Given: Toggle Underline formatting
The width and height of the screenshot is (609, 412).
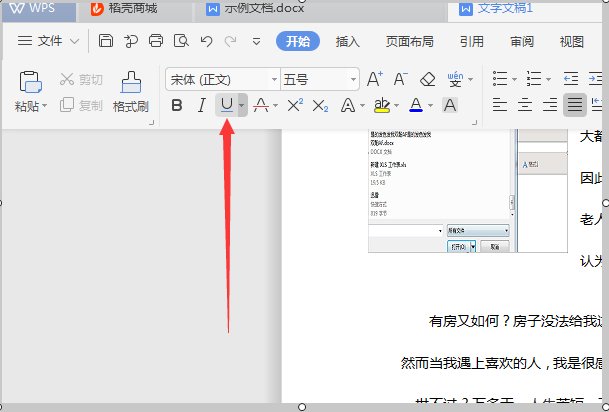Looking at the screenshot, I should [226, 105].
